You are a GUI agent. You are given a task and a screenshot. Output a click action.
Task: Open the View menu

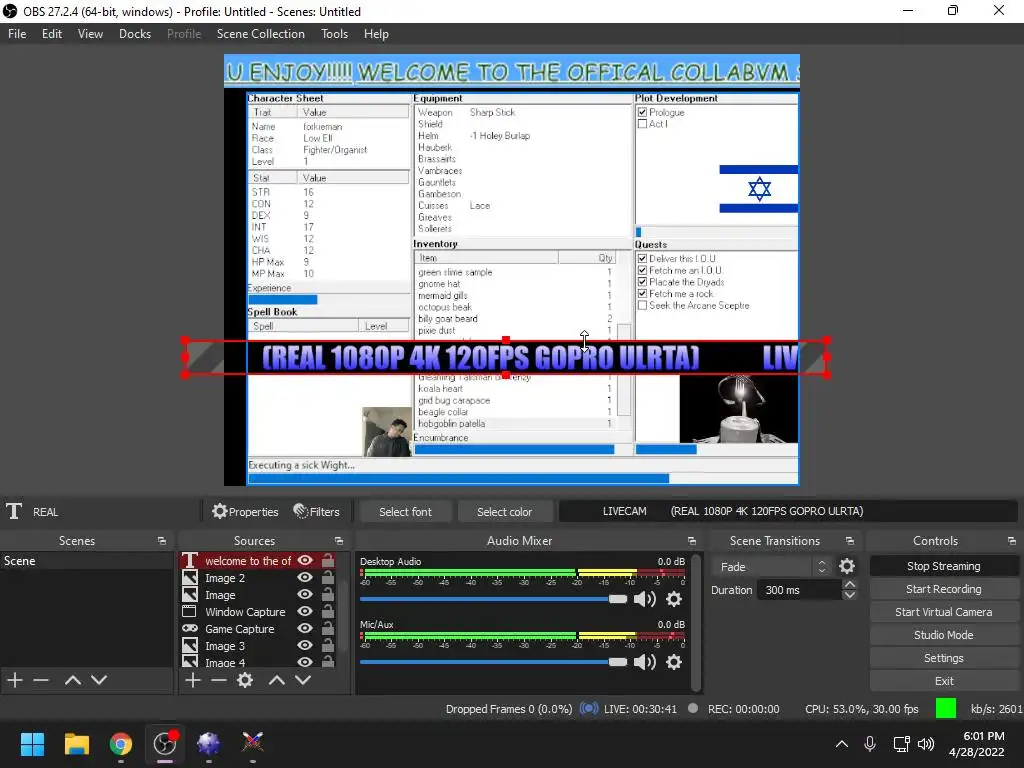[90, 34]
